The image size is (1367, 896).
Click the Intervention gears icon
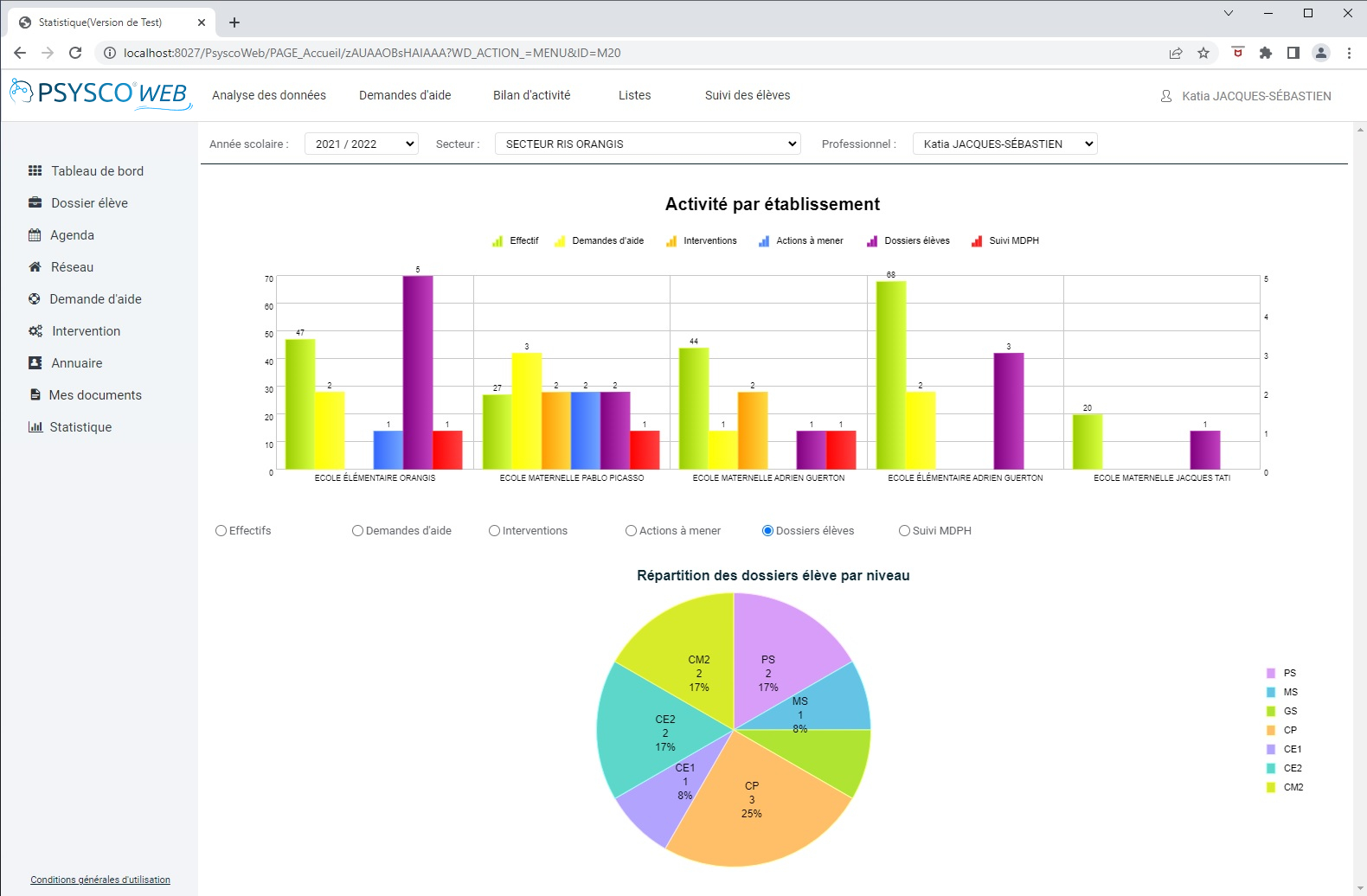coord(35,331)
